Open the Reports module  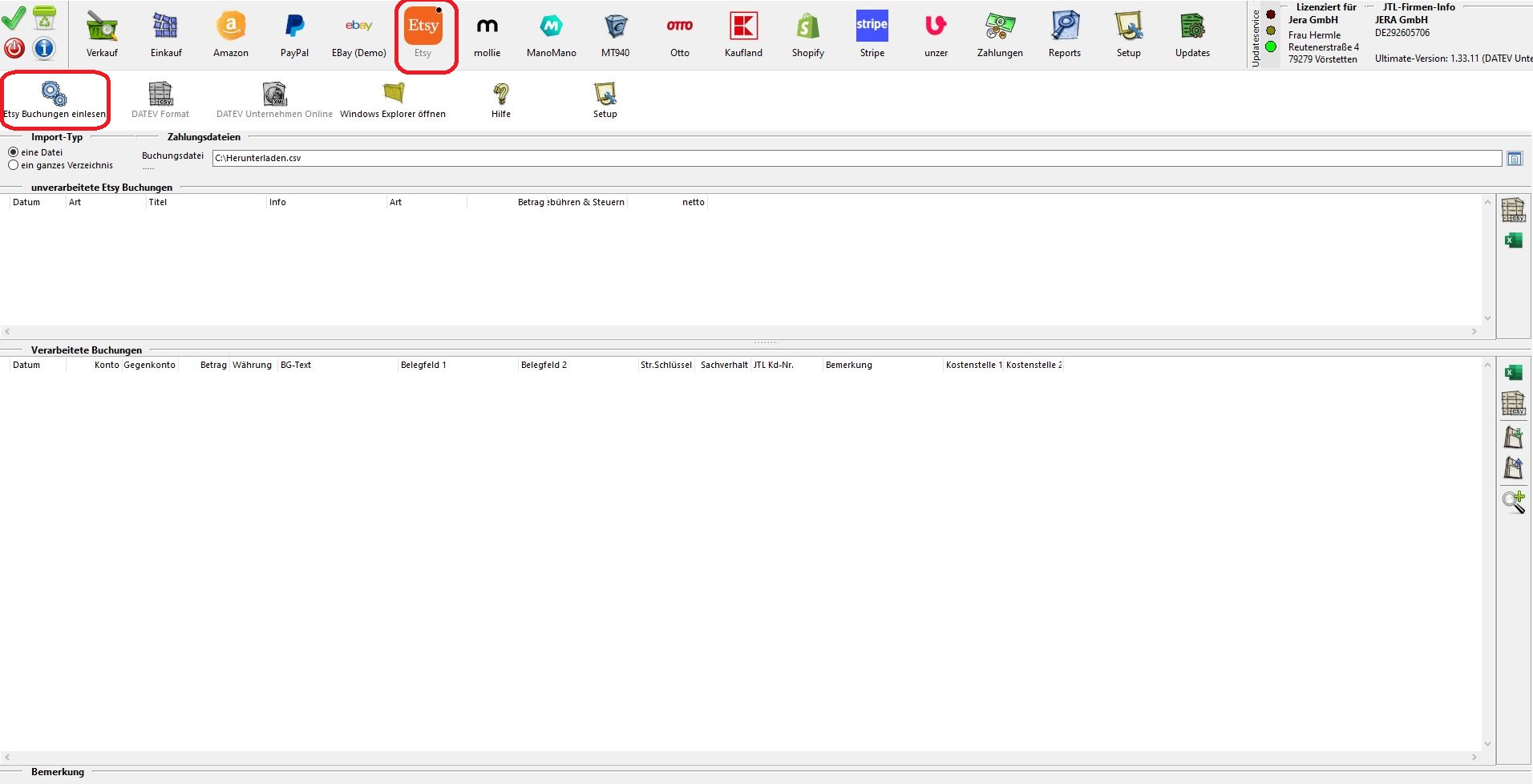(x=1064, y=34)
